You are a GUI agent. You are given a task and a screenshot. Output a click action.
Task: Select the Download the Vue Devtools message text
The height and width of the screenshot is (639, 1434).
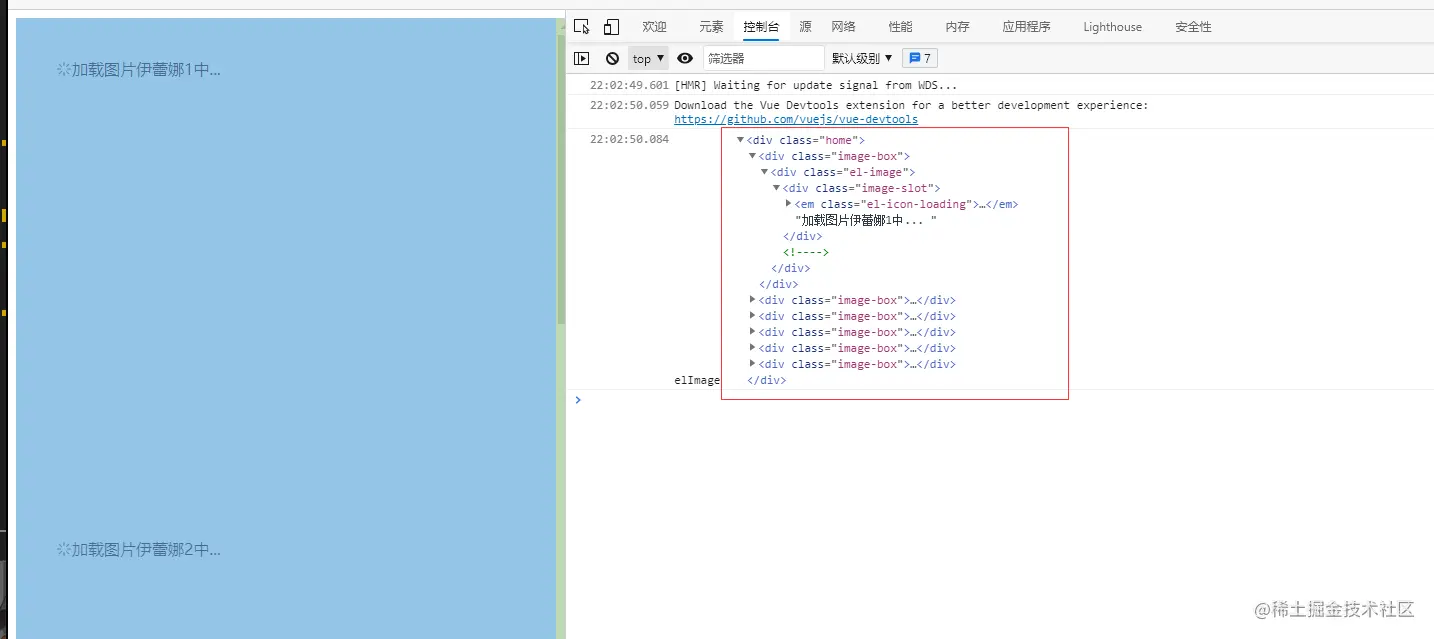pyautogui.click(x=911, y=105)
